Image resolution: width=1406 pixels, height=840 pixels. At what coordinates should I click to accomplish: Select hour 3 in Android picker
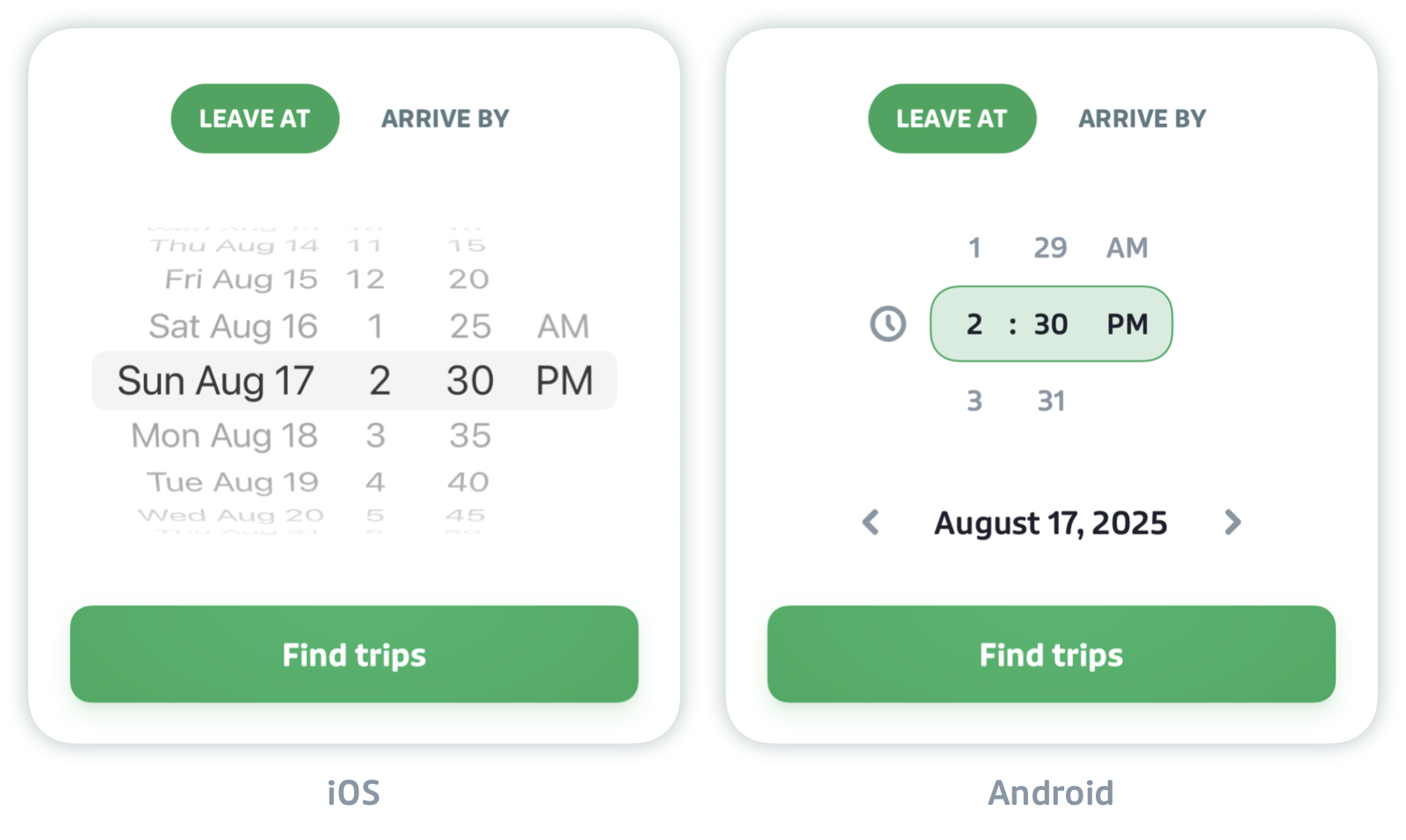click(975, 401)
